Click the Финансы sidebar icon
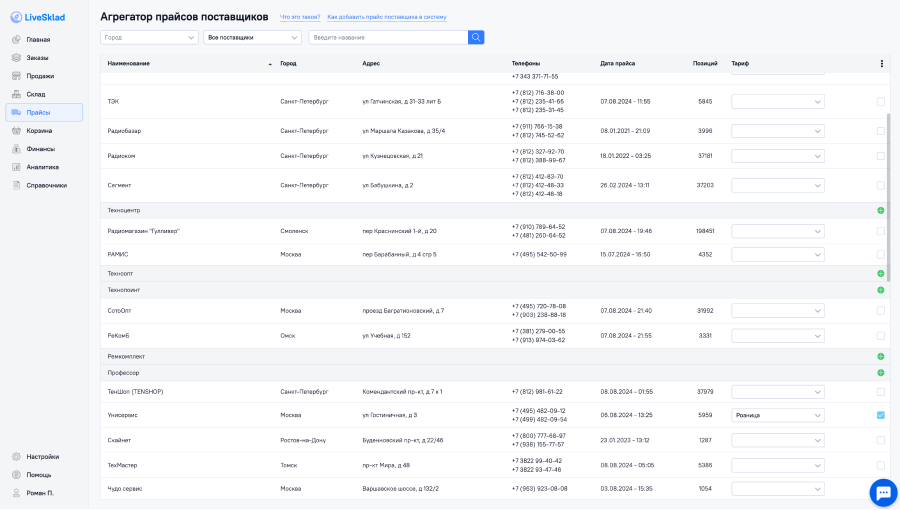Viewport: 900px width, 510px height. pyautogui.click(x=16, y=149)
